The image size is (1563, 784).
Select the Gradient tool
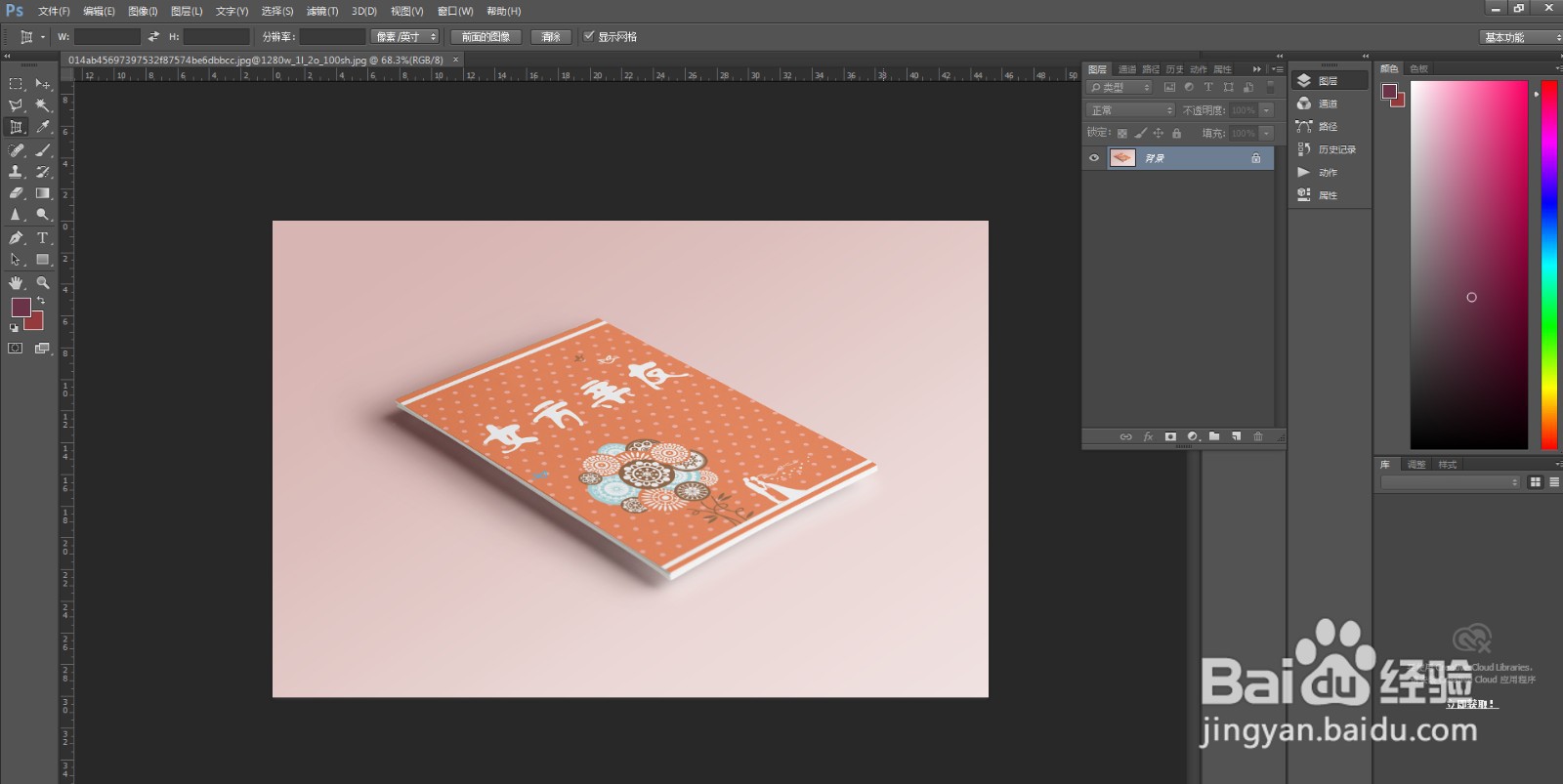(x=43, y=193)
